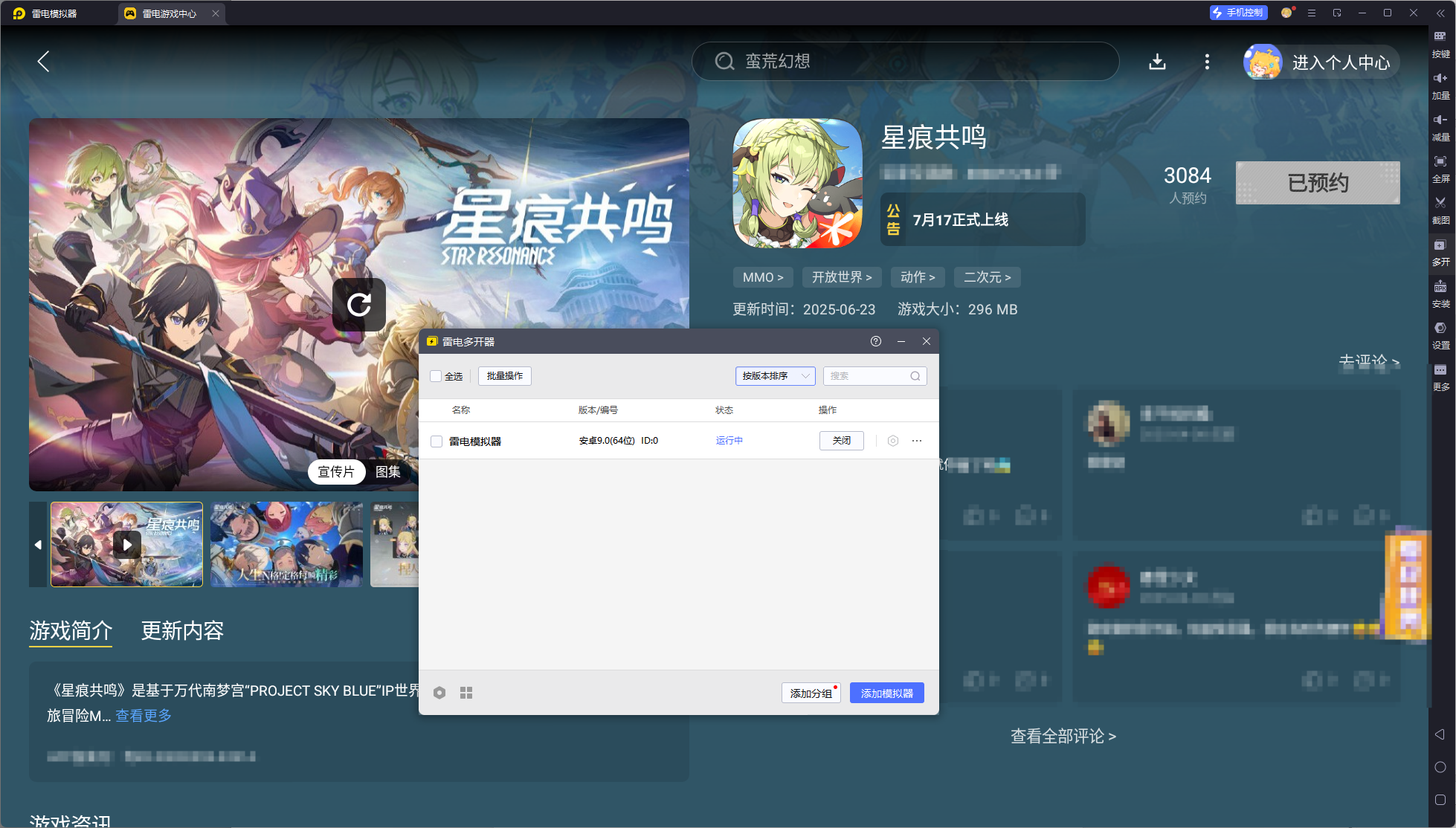Open the 7月17正式上线 announcement
The width and height of the screenshot is (1456, 828).
983,219
